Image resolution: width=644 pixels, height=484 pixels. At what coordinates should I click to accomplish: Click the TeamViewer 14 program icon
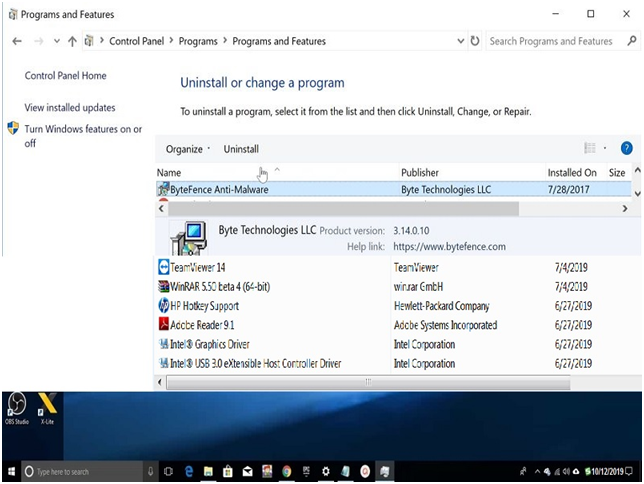[163, 267]
